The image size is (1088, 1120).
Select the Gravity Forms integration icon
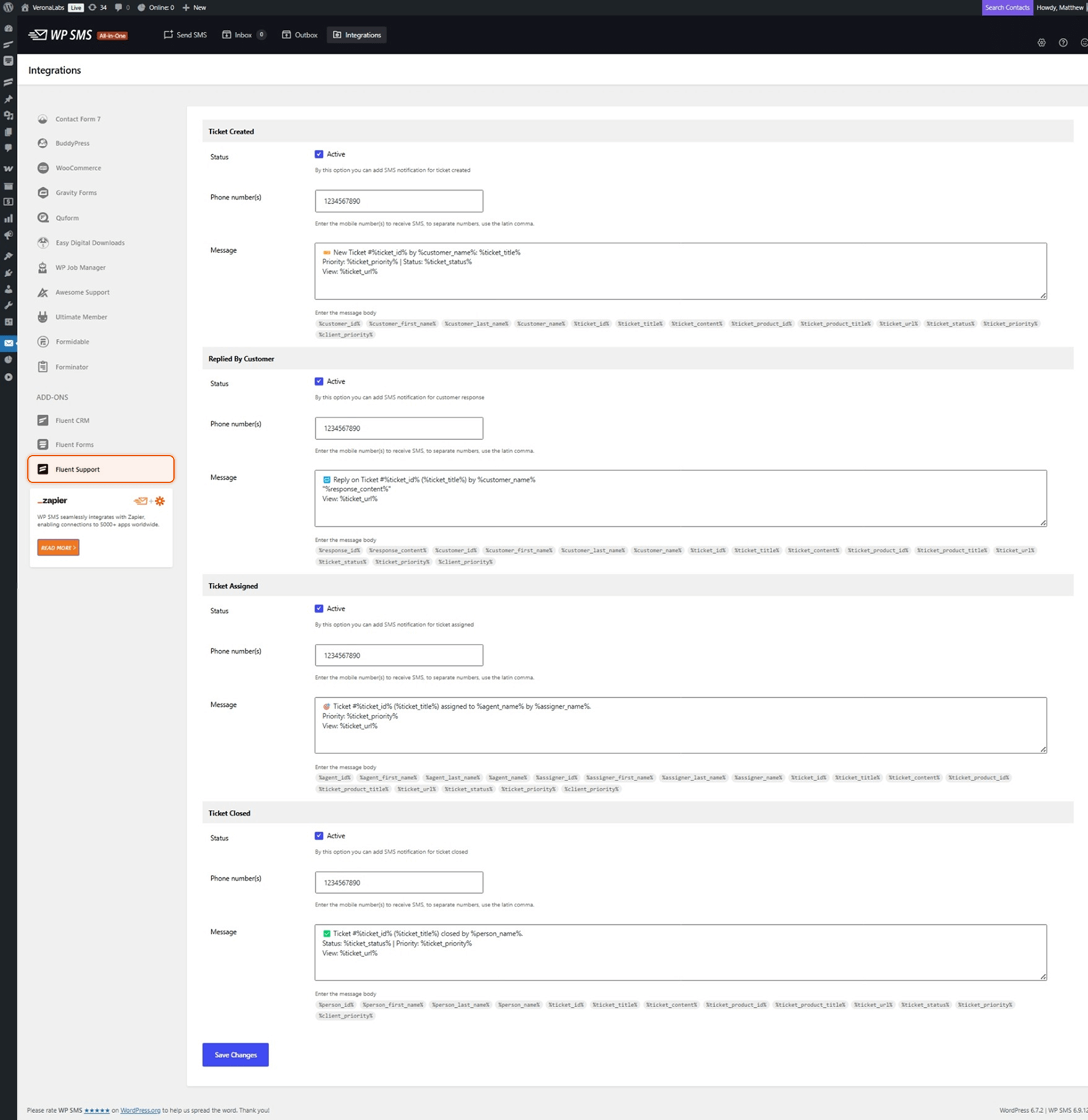pos(43,193)
